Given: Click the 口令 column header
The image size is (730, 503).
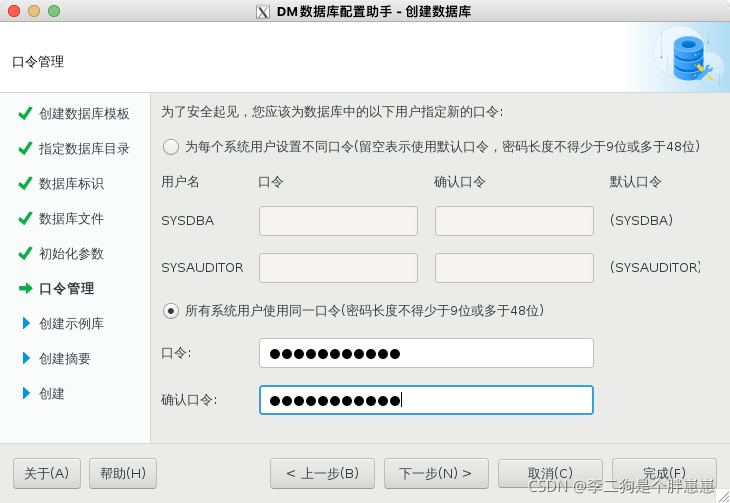Looking at the screenshot, I should click(271, 182).
